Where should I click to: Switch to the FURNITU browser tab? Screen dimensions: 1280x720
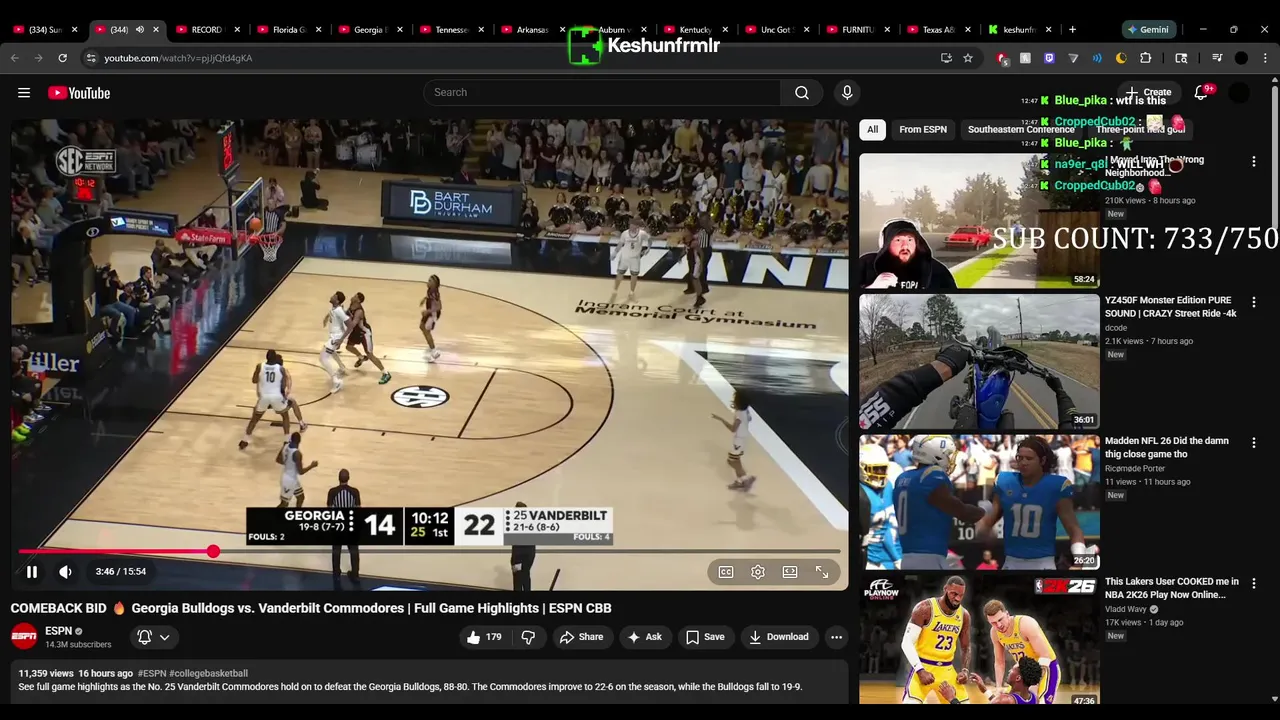(857, 30)
